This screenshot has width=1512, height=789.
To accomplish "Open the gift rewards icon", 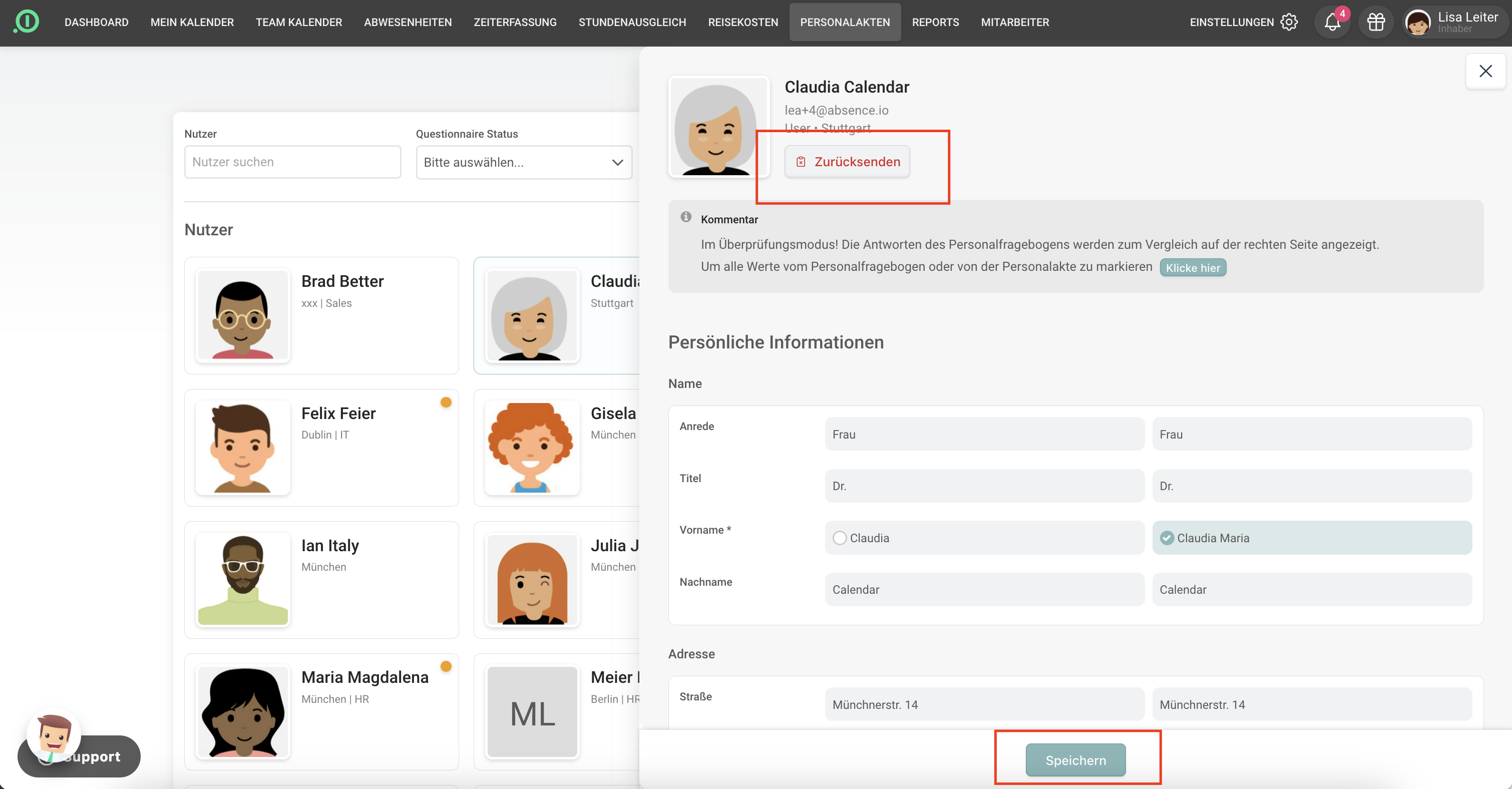I will (1375, 23).
